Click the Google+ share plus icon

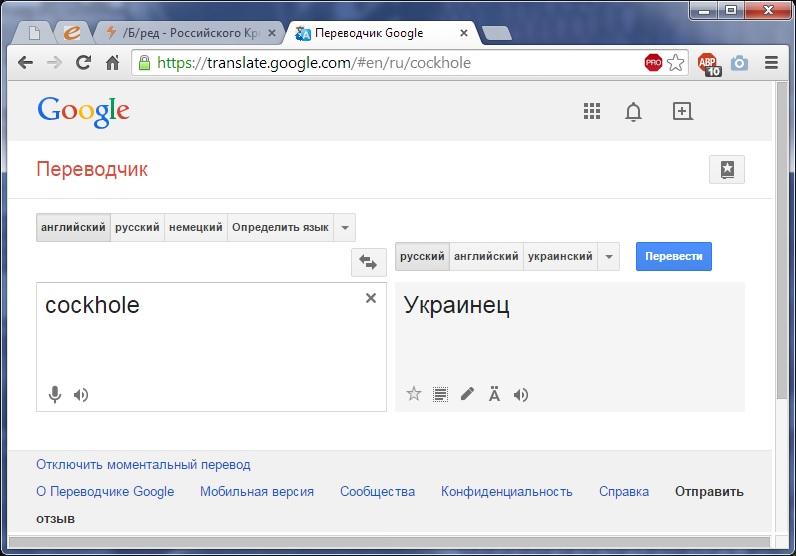(682, 111)
